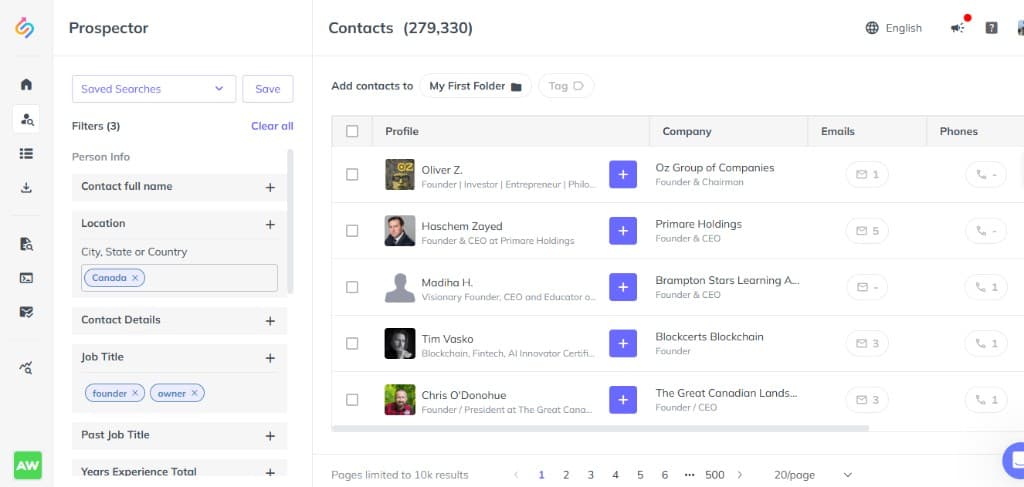Screen dimensions: 1024x487
Task: Click the horizontal table scrollbar
Action: pos(600,428)
